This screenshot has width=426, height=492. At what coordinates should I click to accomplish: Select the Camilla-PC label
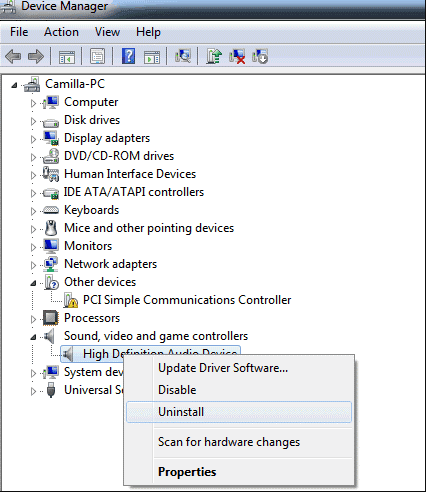tap(75, 84)
